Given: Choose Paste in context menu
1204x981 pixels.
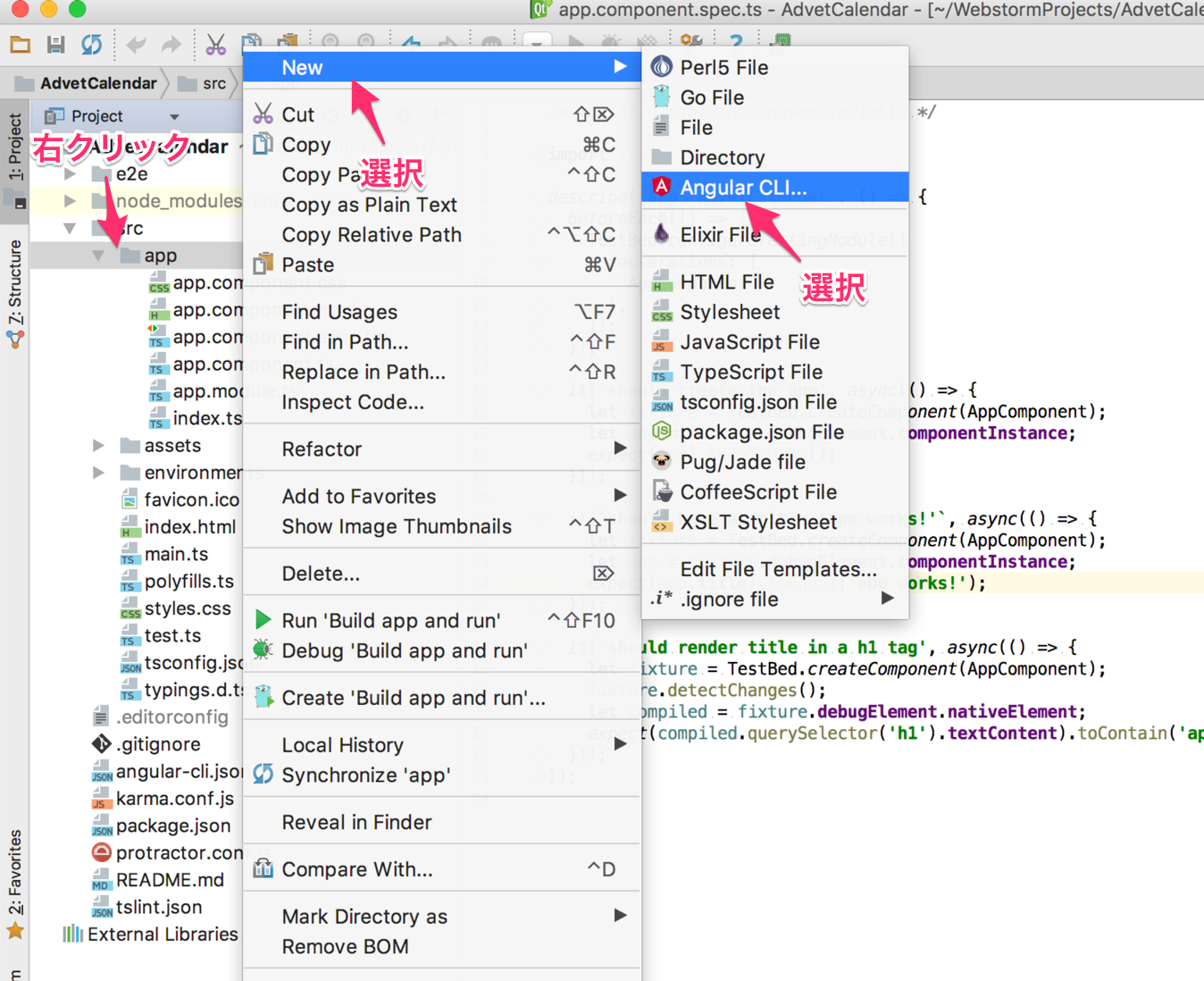Looking at the screenshot, I should click(x=442, y=264).
